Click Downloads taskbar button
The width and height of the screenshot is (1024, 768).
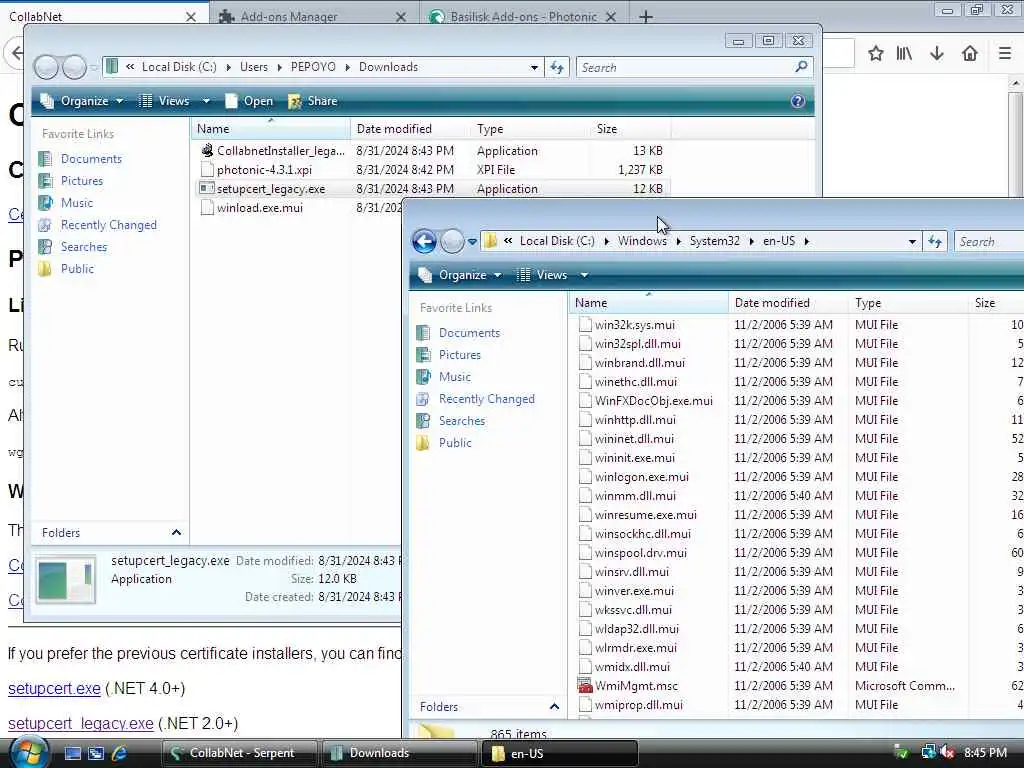399,753
